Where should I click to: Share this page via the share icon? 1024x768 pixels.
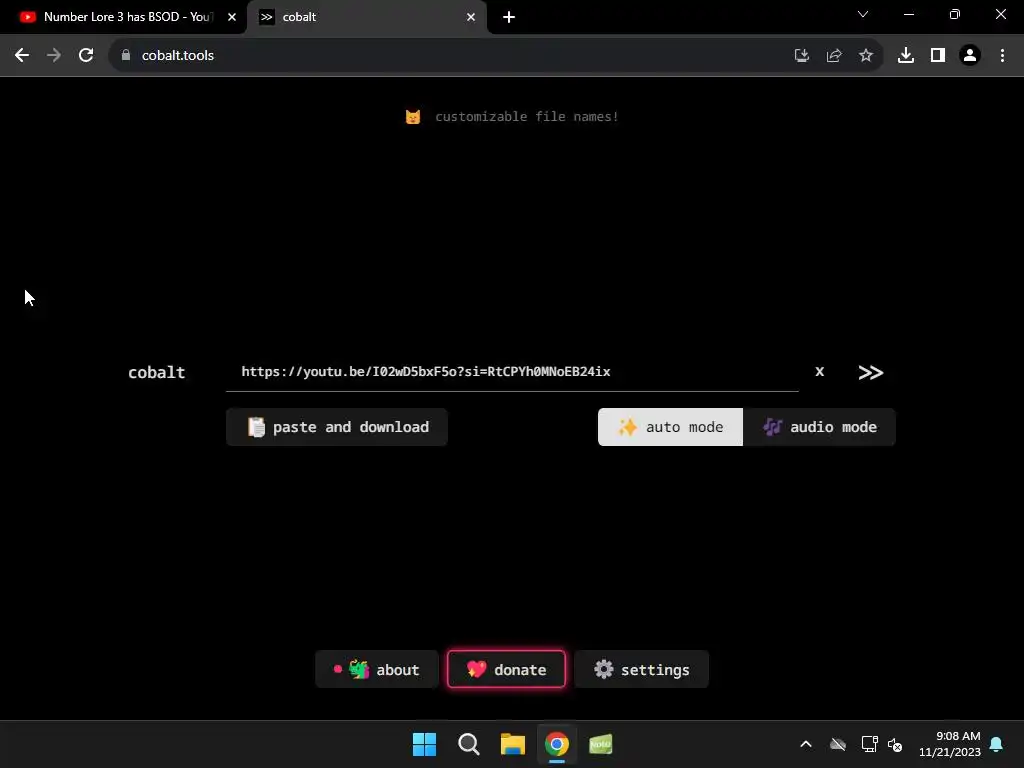[x=834, y=56]
